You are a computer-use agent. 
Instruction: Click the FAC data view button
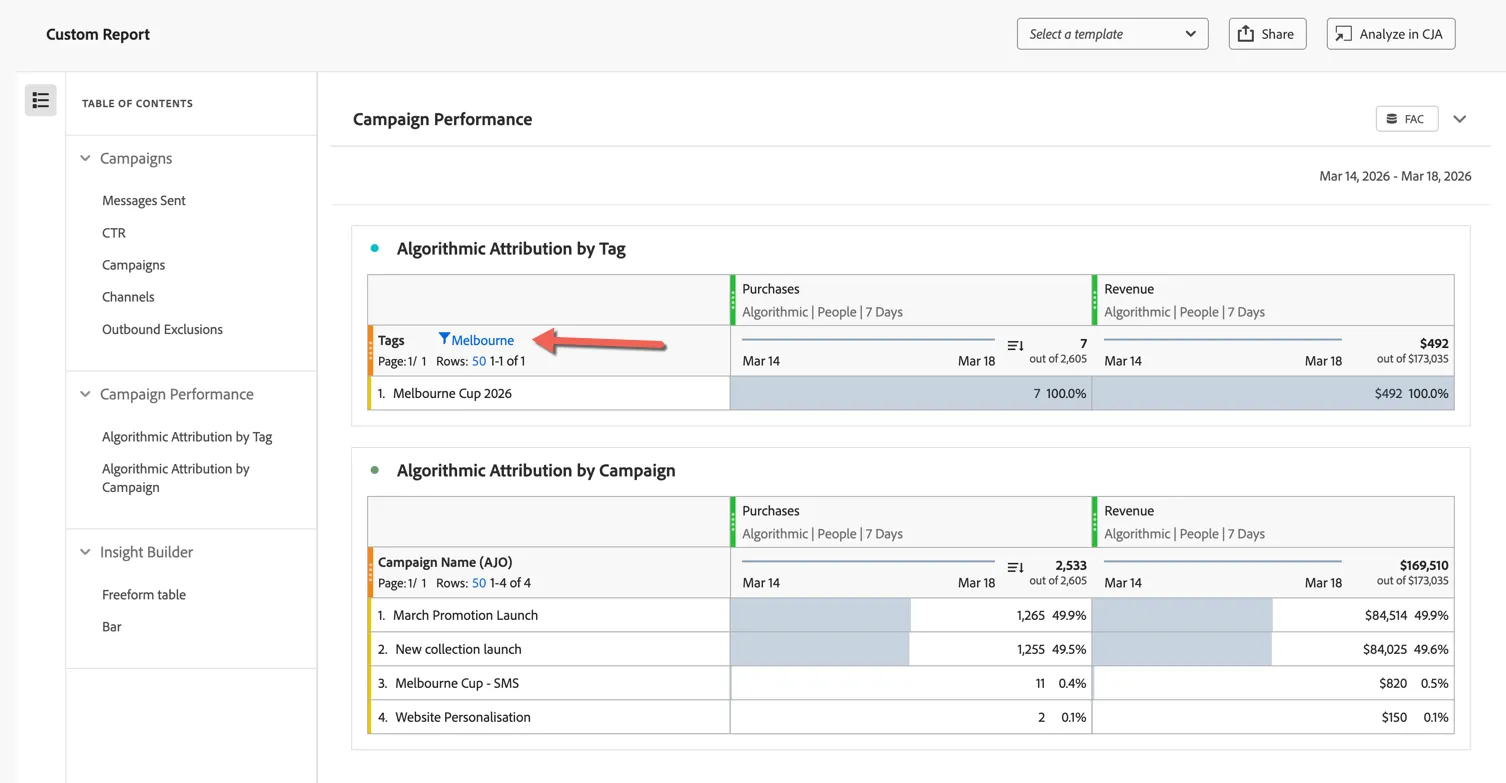[1406, 119]
